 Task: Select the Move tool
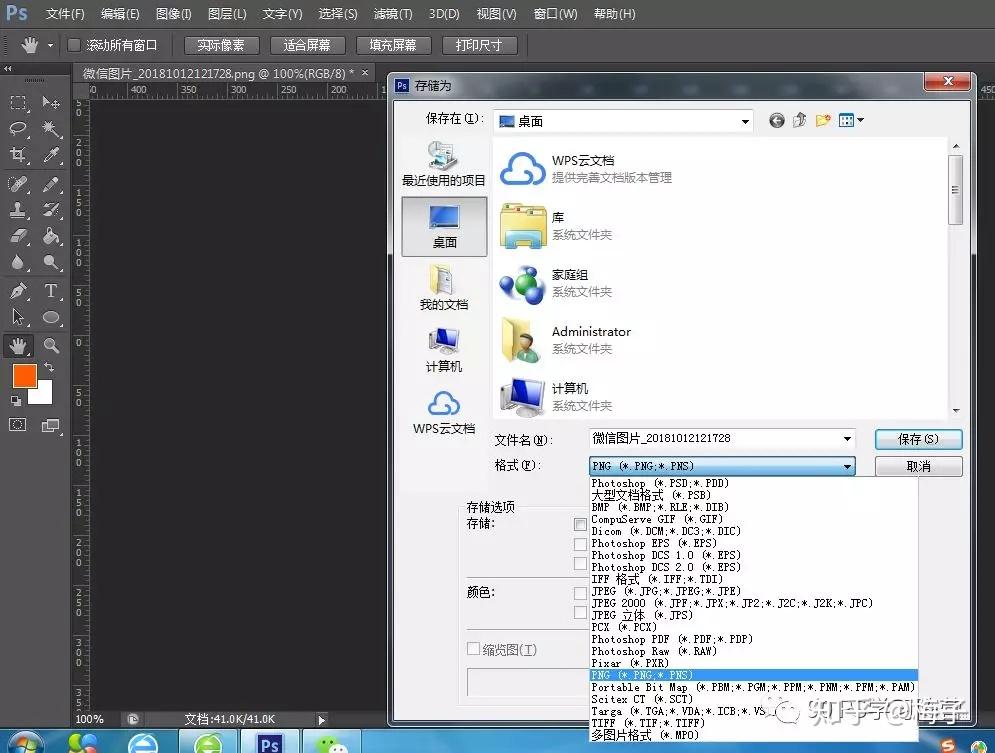pos(51,103)
